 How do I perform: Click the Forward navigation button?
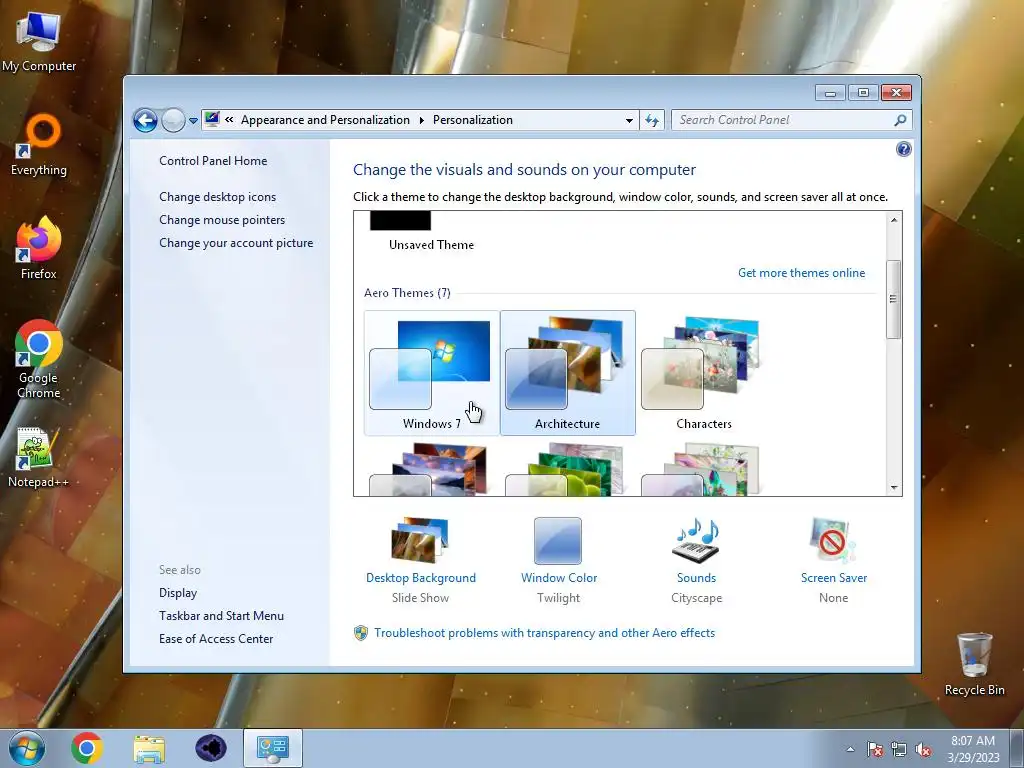[x=173, y=120]
